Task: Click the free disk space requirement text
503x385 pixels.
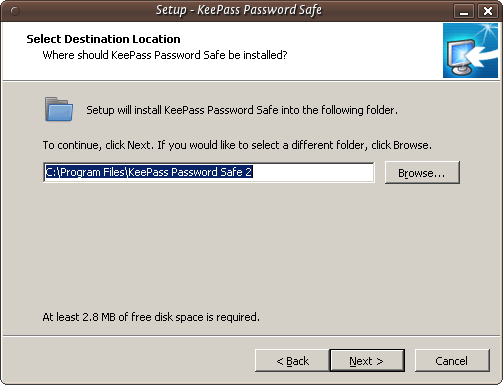Action: 151,317
